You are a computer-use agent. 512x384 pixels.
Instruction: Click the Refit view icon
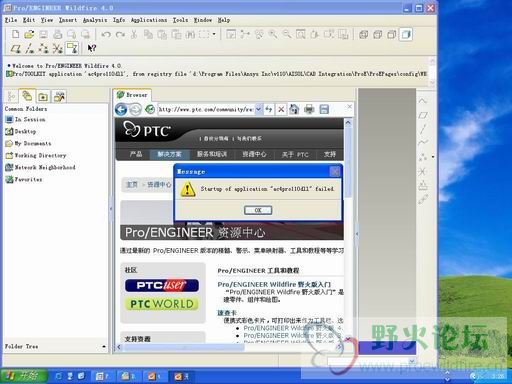[301, 34]
